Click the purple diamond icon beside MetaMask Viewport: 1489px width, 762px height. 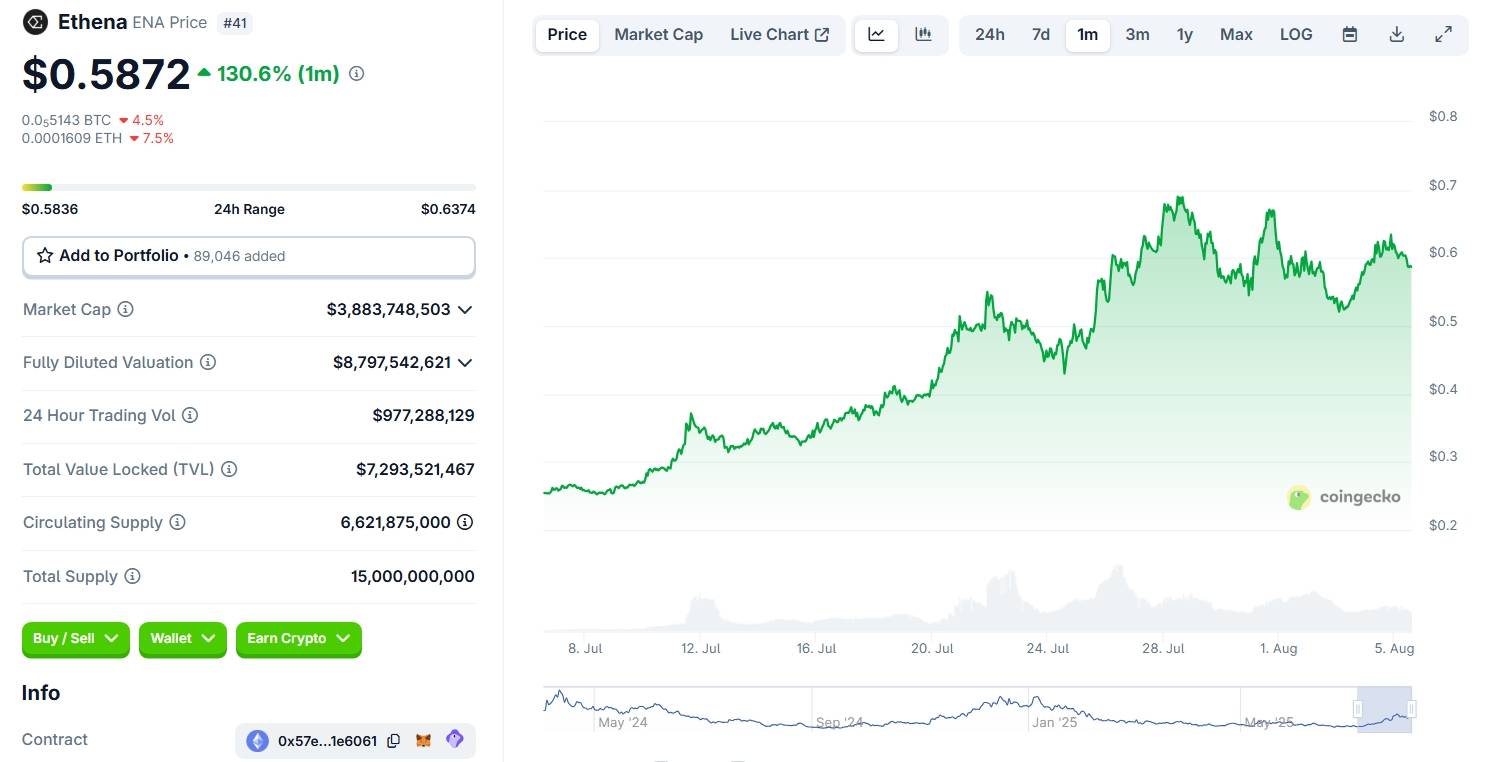click(x=455, y=740)
